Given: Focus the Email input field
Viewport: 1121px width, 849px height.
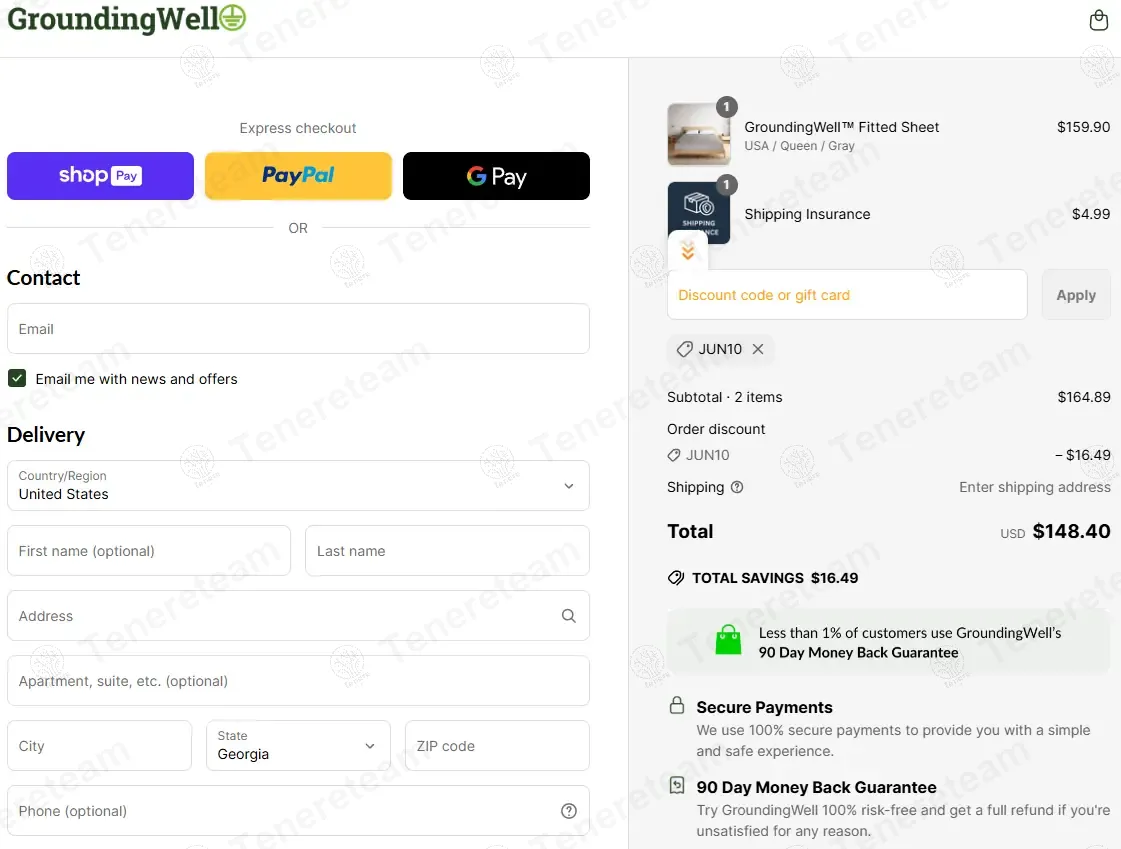Looking at the screenshot, I should pos(298,329).
